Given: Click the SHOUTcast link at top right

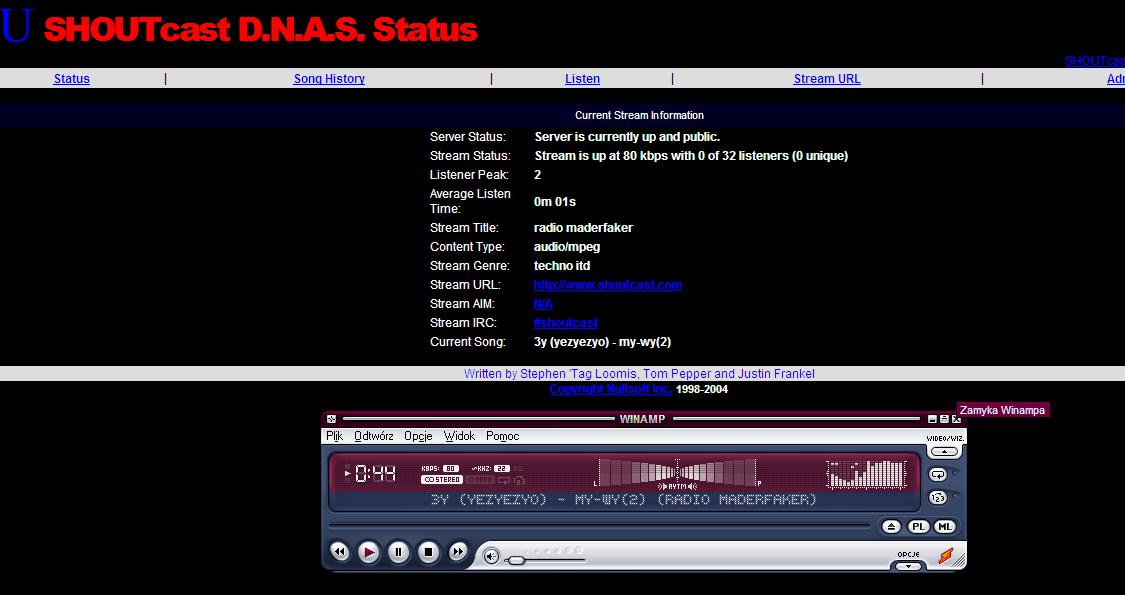Looking at the screenshot, I should tap(1094, 61).
